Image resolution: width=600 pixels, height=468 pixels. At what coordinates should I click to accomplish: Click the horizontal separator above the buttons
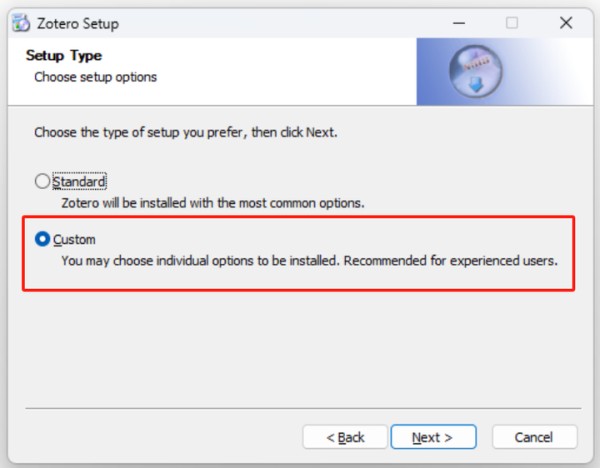(x=303, y=408)
